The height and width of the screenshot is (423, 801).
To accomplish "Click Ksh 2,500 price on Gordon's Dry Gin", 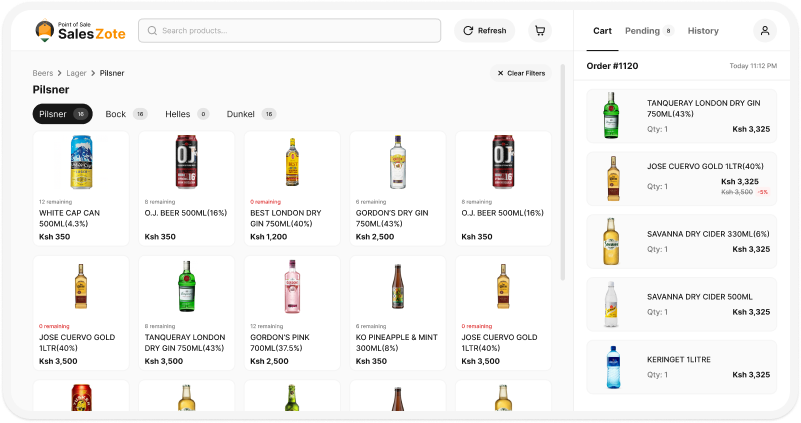I will pos(375,237).
